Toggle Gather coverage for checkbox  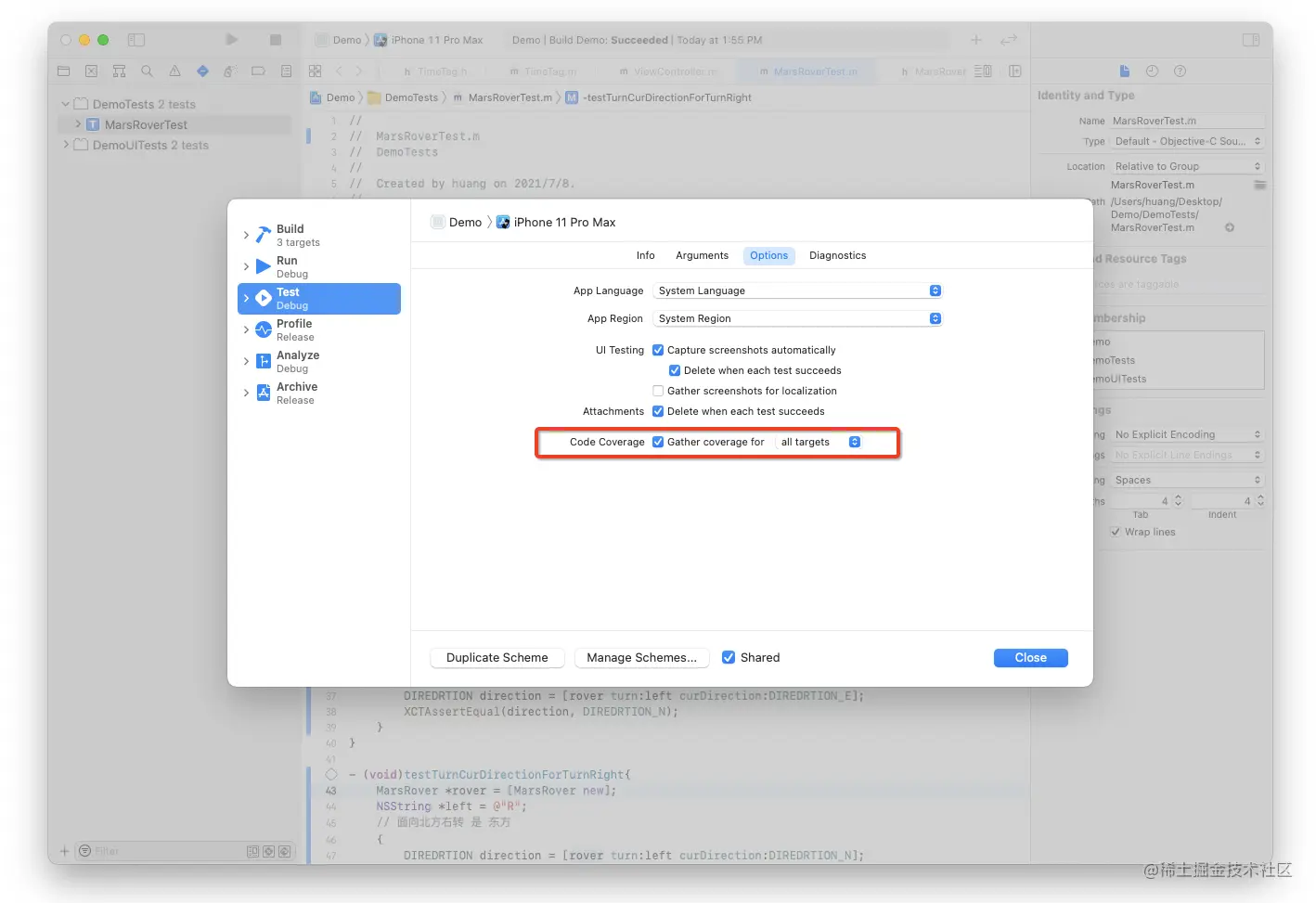pos(658,442)
